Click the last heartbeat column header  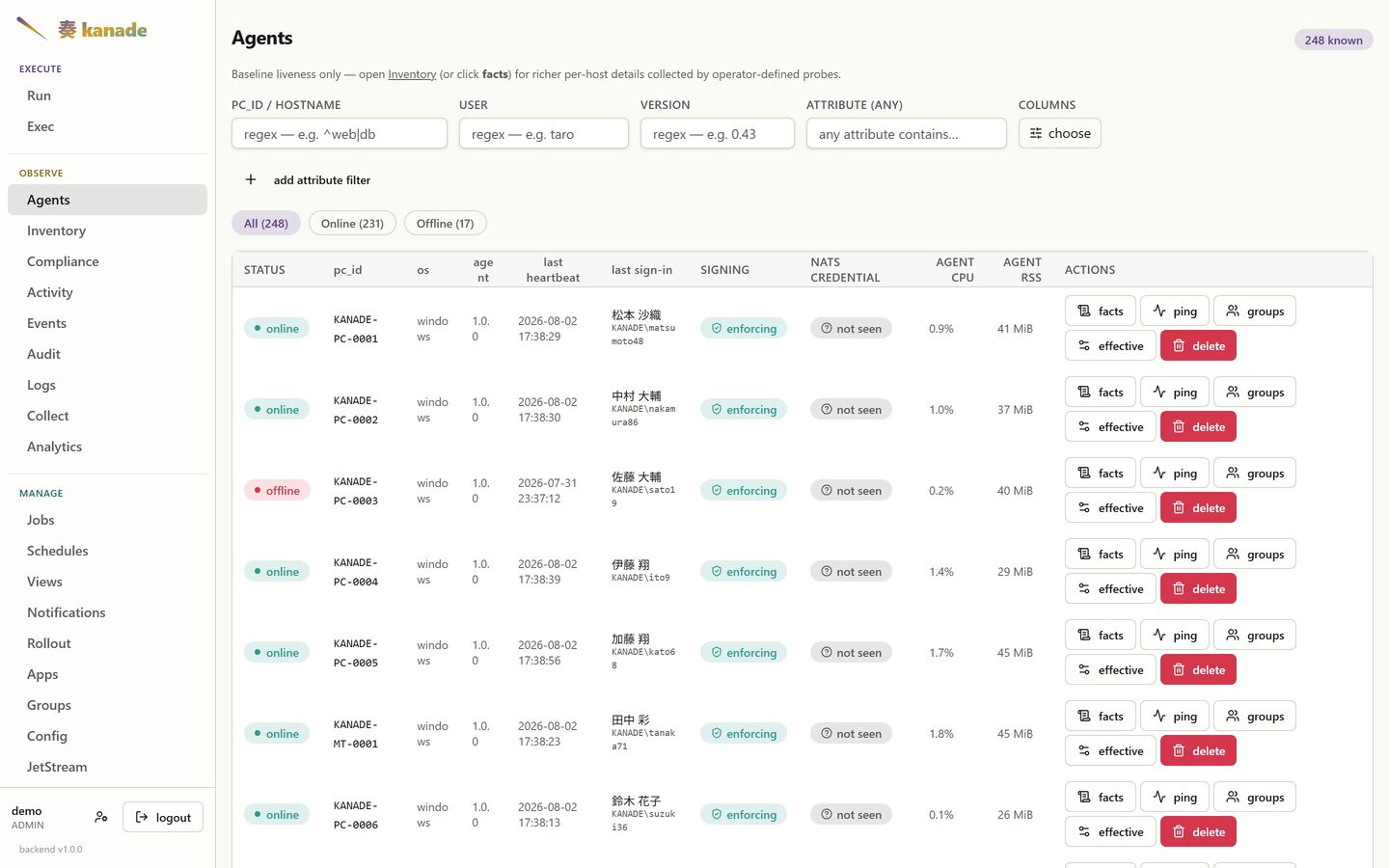point(553,270)
